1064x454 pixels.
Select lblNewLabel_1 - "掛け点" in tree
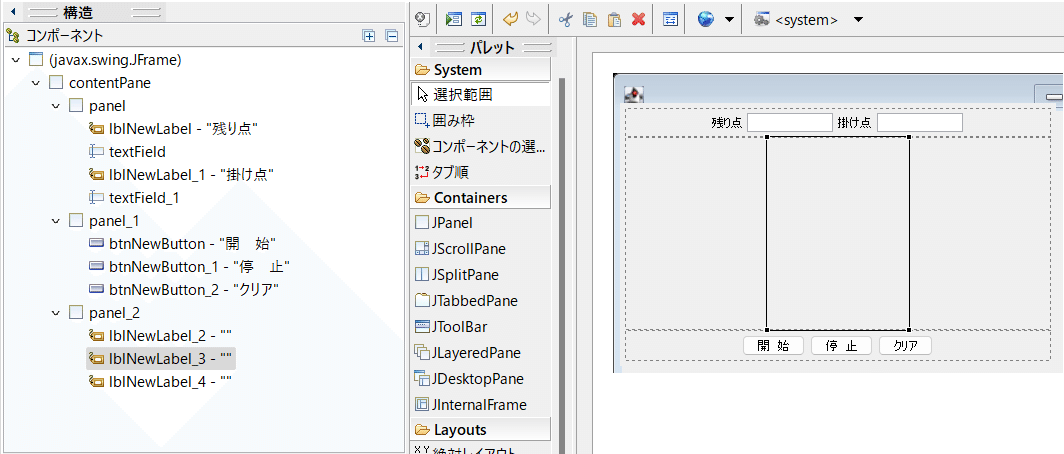181,175
